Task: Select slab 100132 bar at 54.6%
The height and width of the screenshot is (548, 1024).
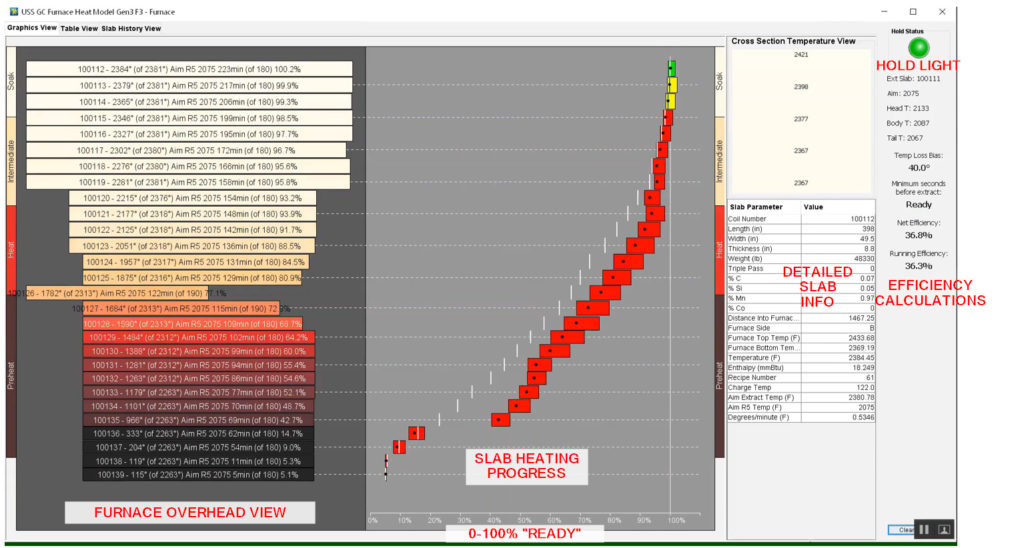Action: (199, 379)
